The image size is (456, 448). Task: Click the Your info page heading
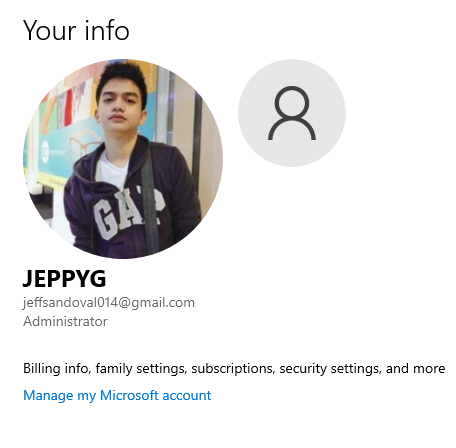coord(76,30)
